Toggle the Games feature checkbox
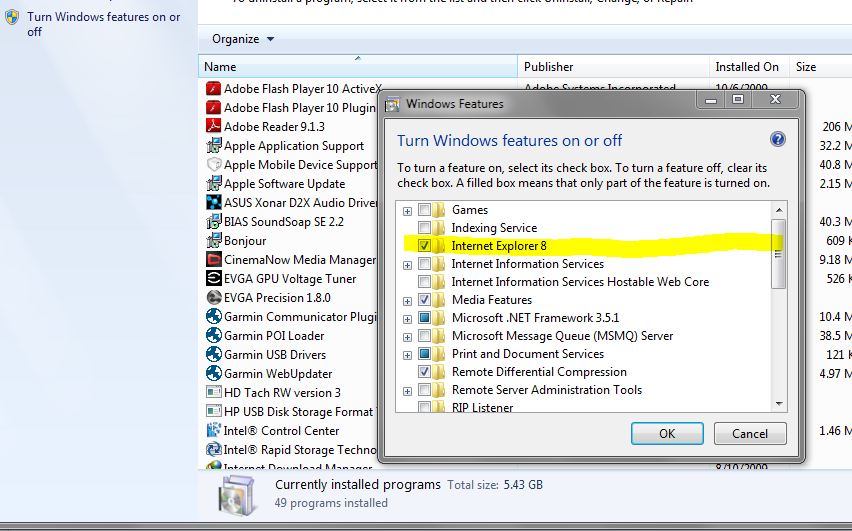The width and height of the screenshot is (852, 531). [x=424, y=210]
